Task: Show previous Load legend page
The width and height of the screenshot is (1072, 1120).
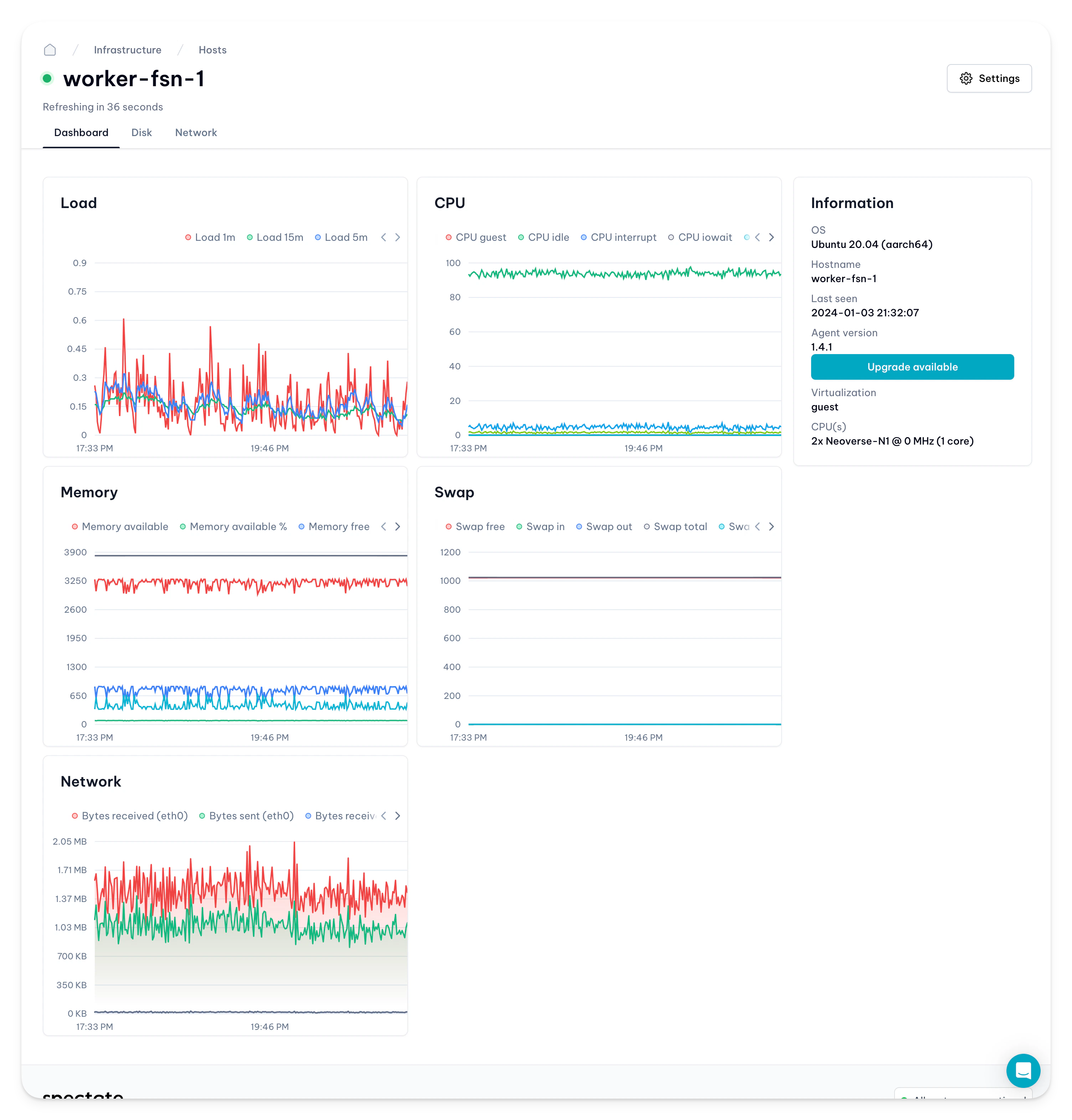Action: [383, 237]
